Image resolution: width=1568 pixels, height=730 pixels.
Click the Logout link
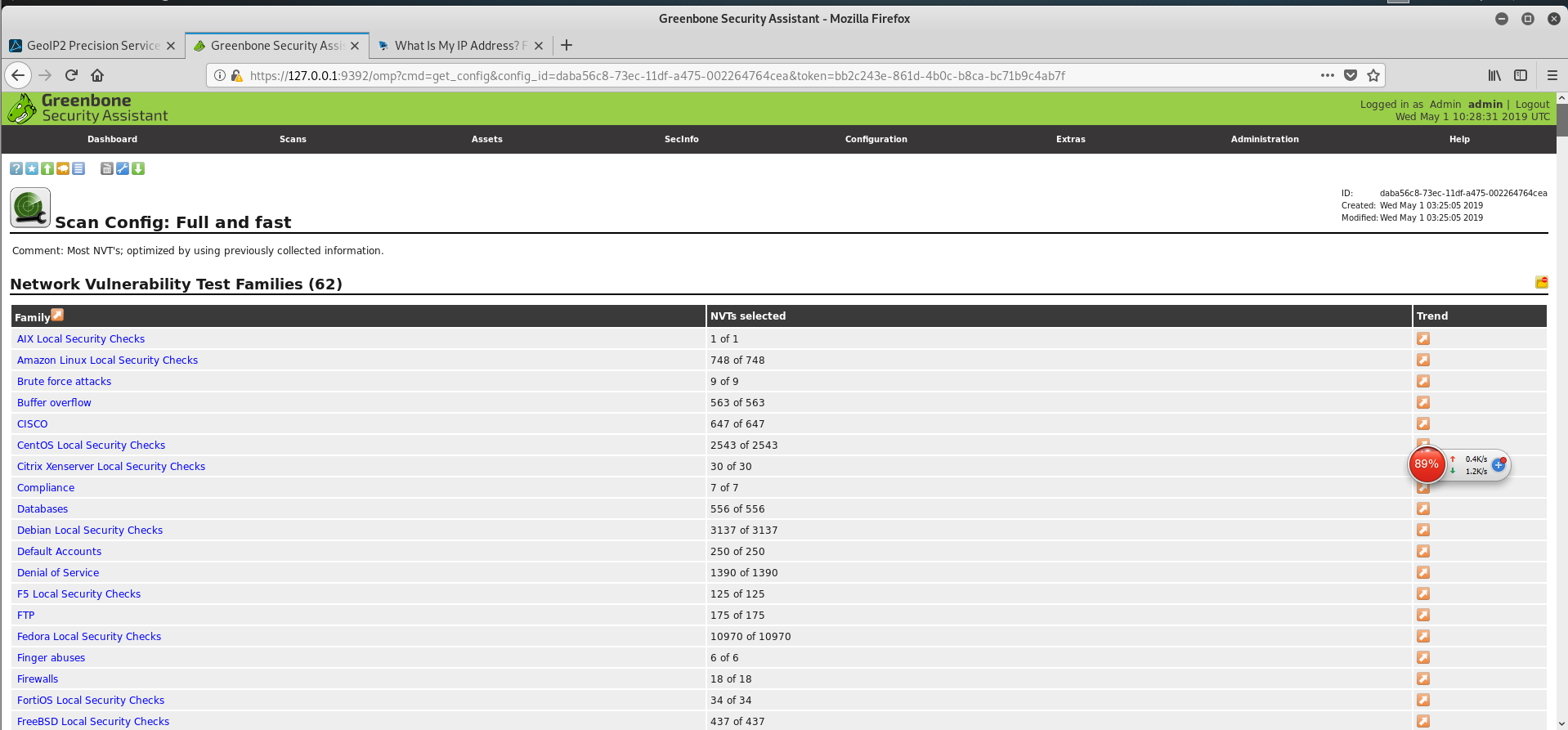pos(1532,104)
